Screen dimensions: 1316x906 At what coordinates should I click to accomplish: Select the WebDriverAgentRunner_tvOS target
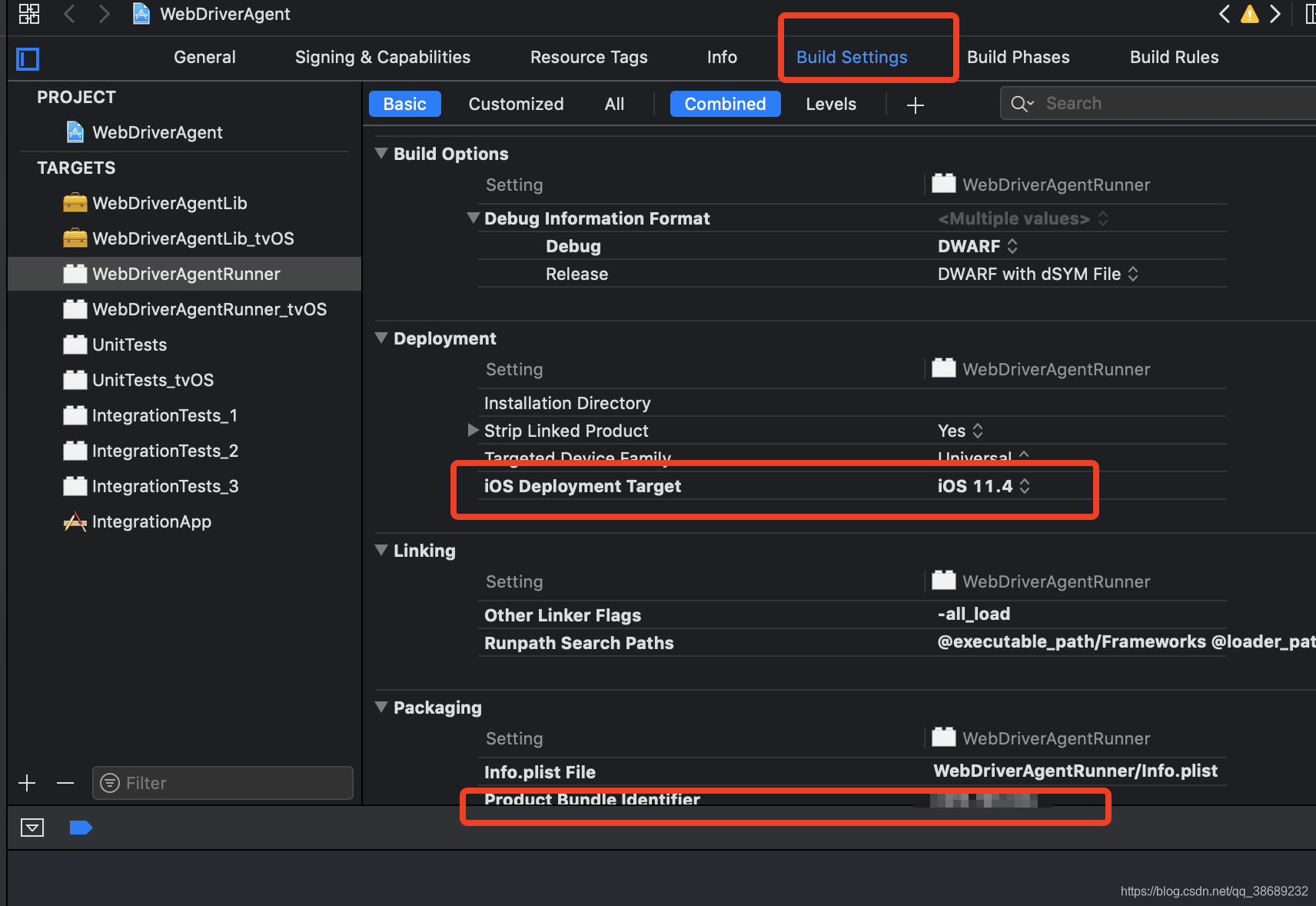tap(184, 309)
